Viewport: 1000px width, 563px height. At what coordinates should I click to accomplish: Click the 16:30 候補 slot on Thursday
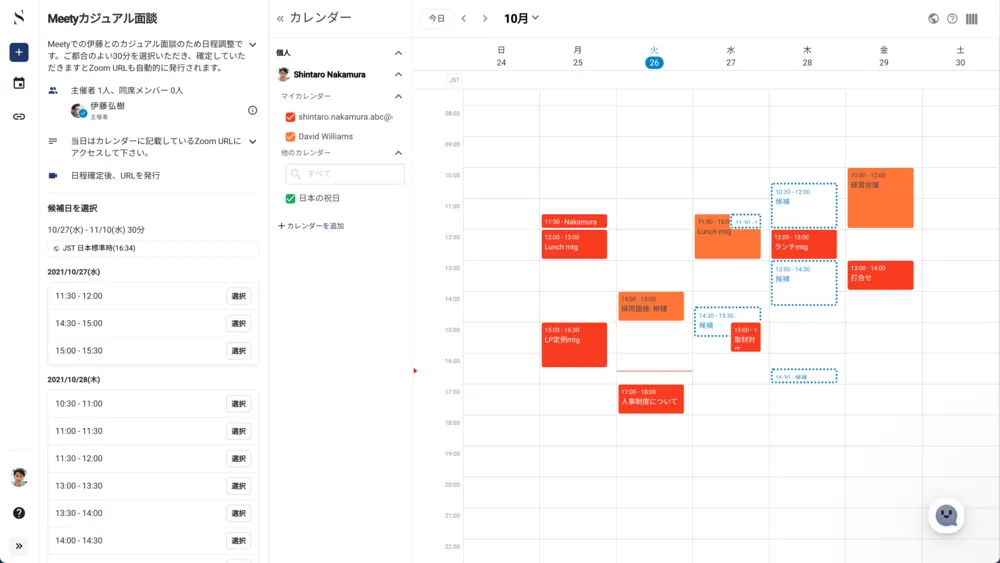(x=804, y=376)
